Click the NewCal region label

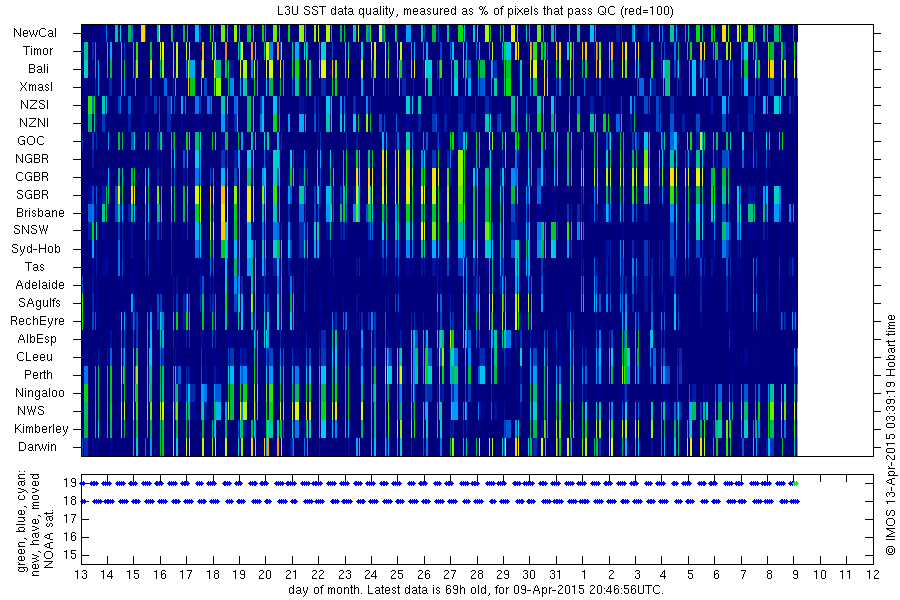point(35,33)
